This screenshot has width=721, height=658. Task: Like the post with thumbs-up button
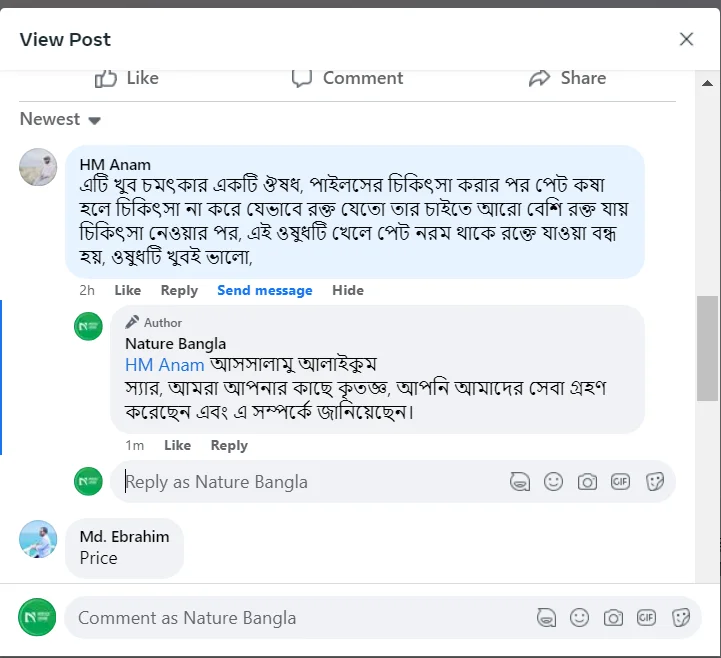[127, 78]
